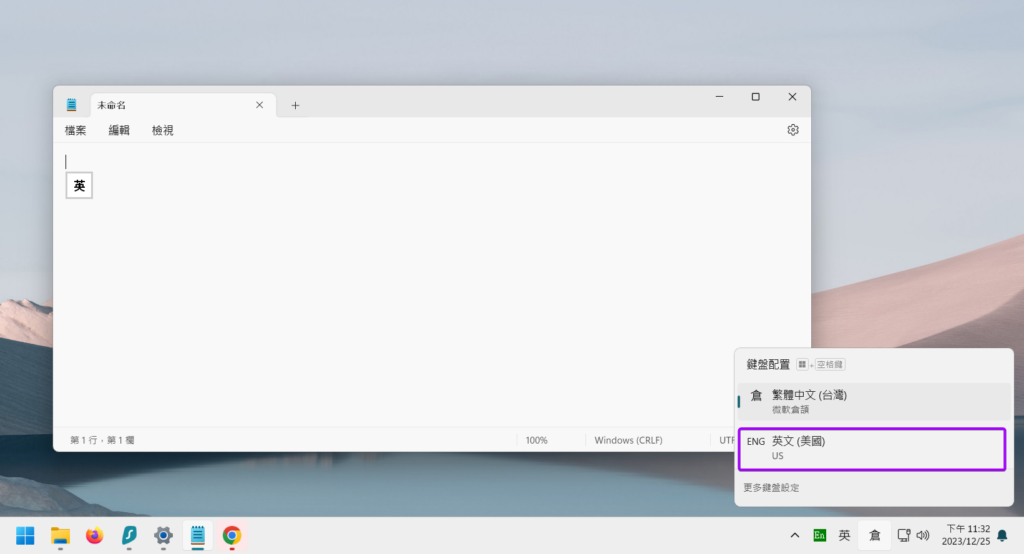The height and width of the screenshot is (554, 1024).
Task: Click Windows (CRLF) in status bar
Action: 628,440
